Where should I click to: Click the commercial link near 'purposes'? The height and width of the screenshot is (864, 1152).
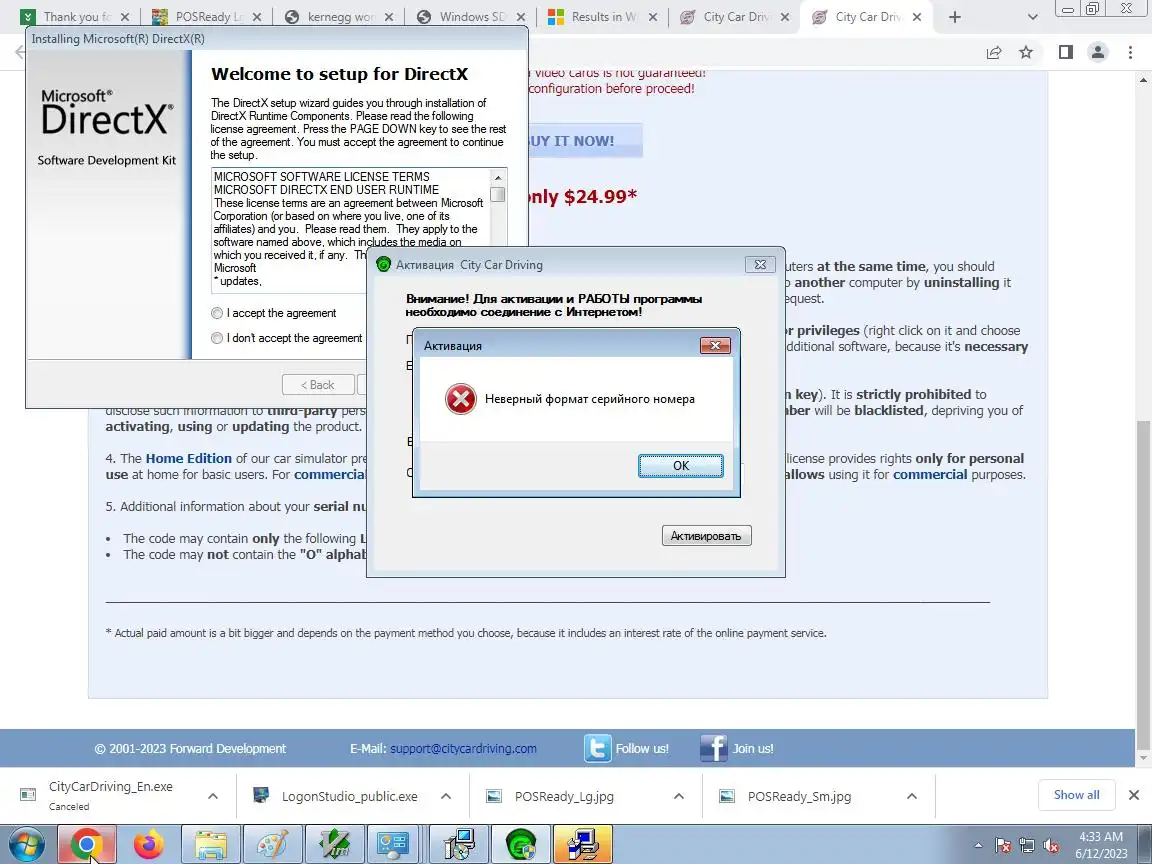(930, 475)
